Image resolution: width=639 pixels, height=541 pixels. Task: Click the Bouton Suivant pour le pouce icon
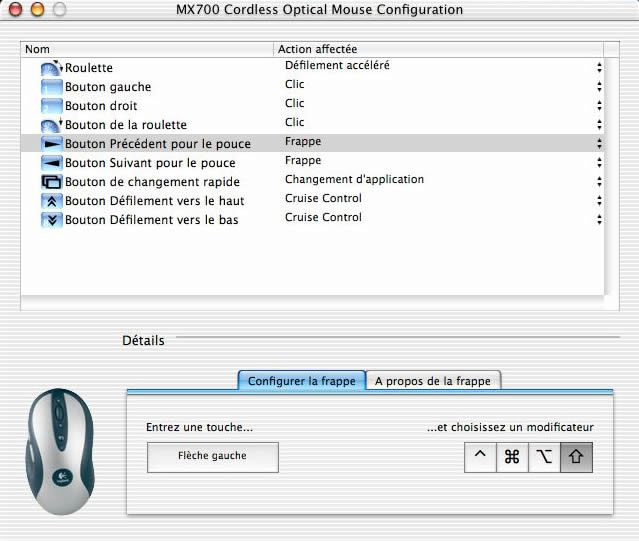[52, 163]
